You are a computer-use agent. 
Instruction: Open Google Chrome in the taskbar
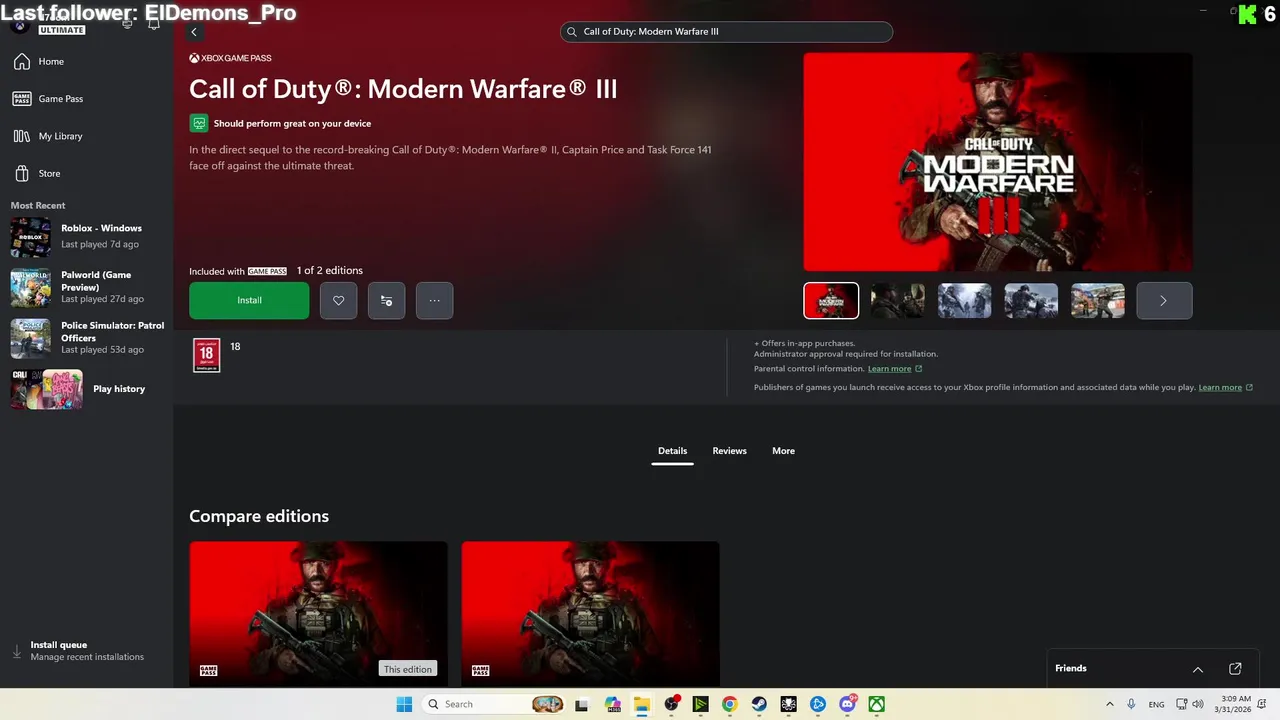[x=730, y=704]
